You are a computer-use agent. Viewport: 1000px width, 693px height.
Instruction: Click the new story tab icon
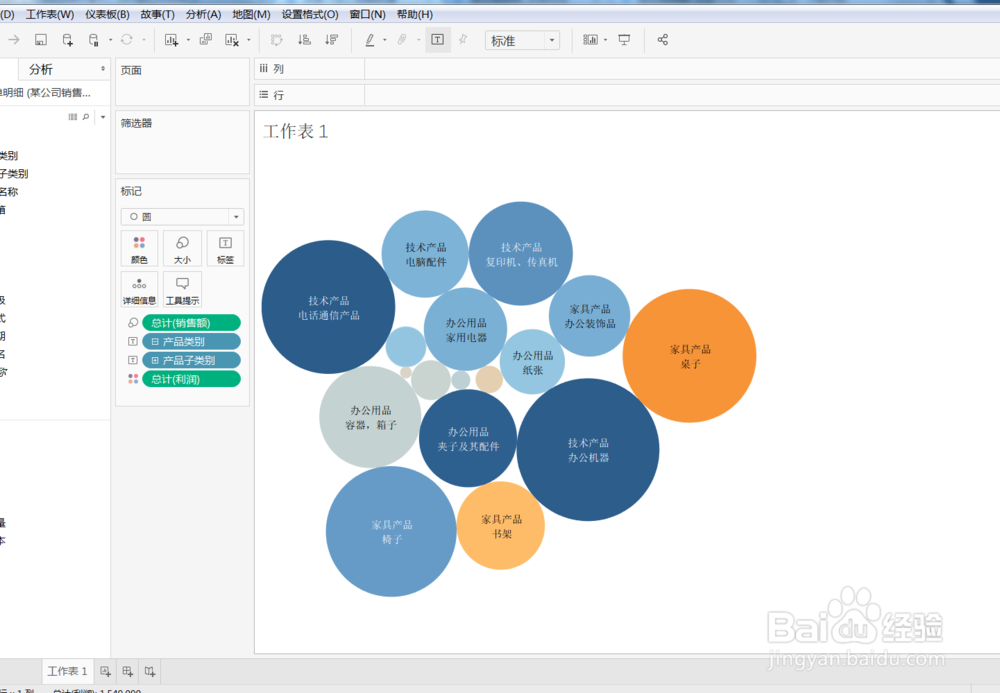[150, 671]
